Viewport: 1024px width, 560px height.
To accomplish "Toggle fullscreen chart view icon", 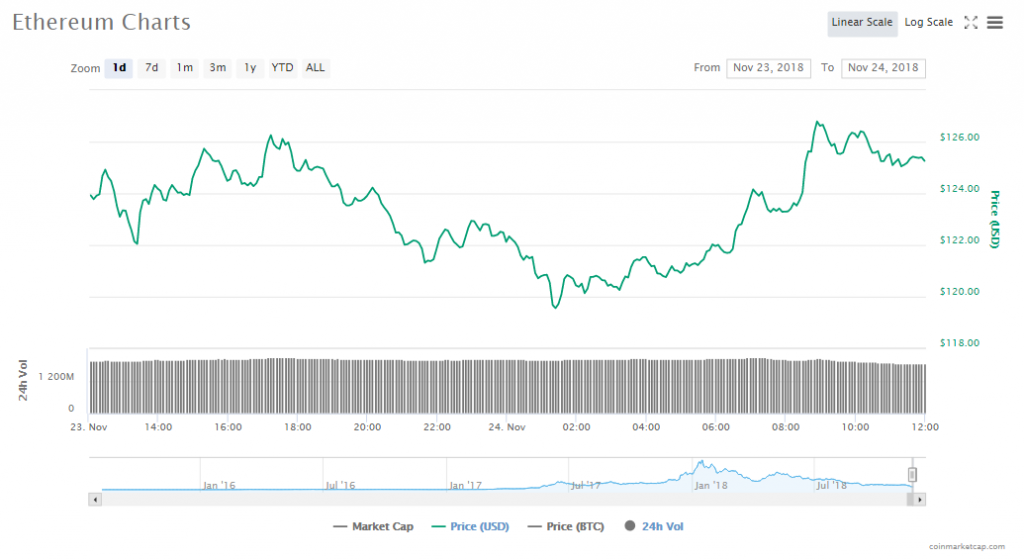I will tap(970, 22).
